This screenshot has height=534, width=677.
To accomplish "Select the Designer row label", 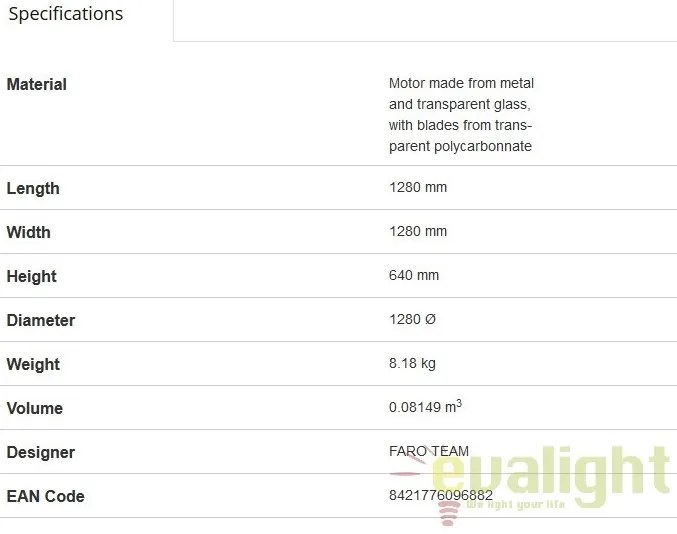I will [x=41, y=453].
